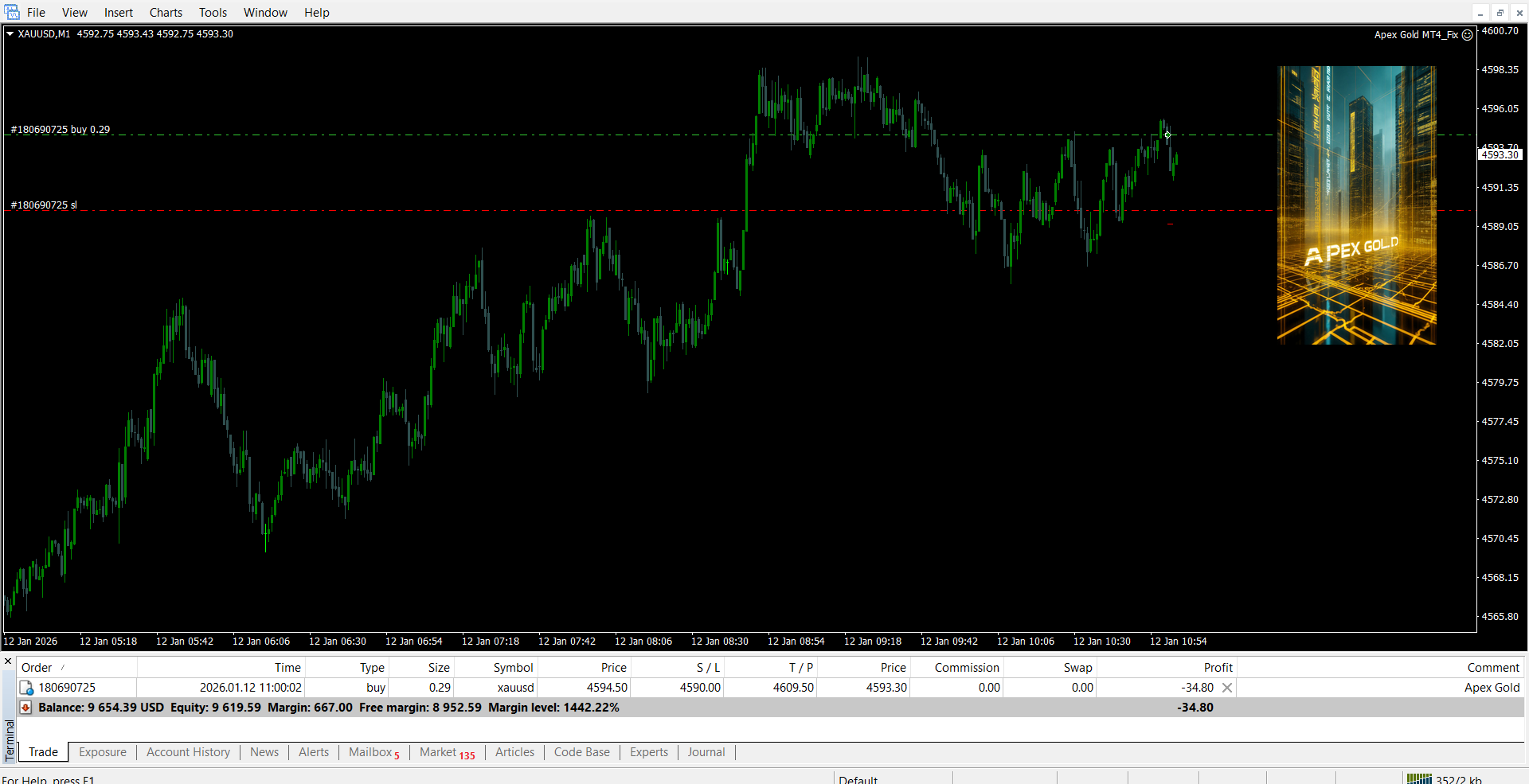Switch to the Account History tab
Screen dimensions: 1529x784
[x=188, y=752]
